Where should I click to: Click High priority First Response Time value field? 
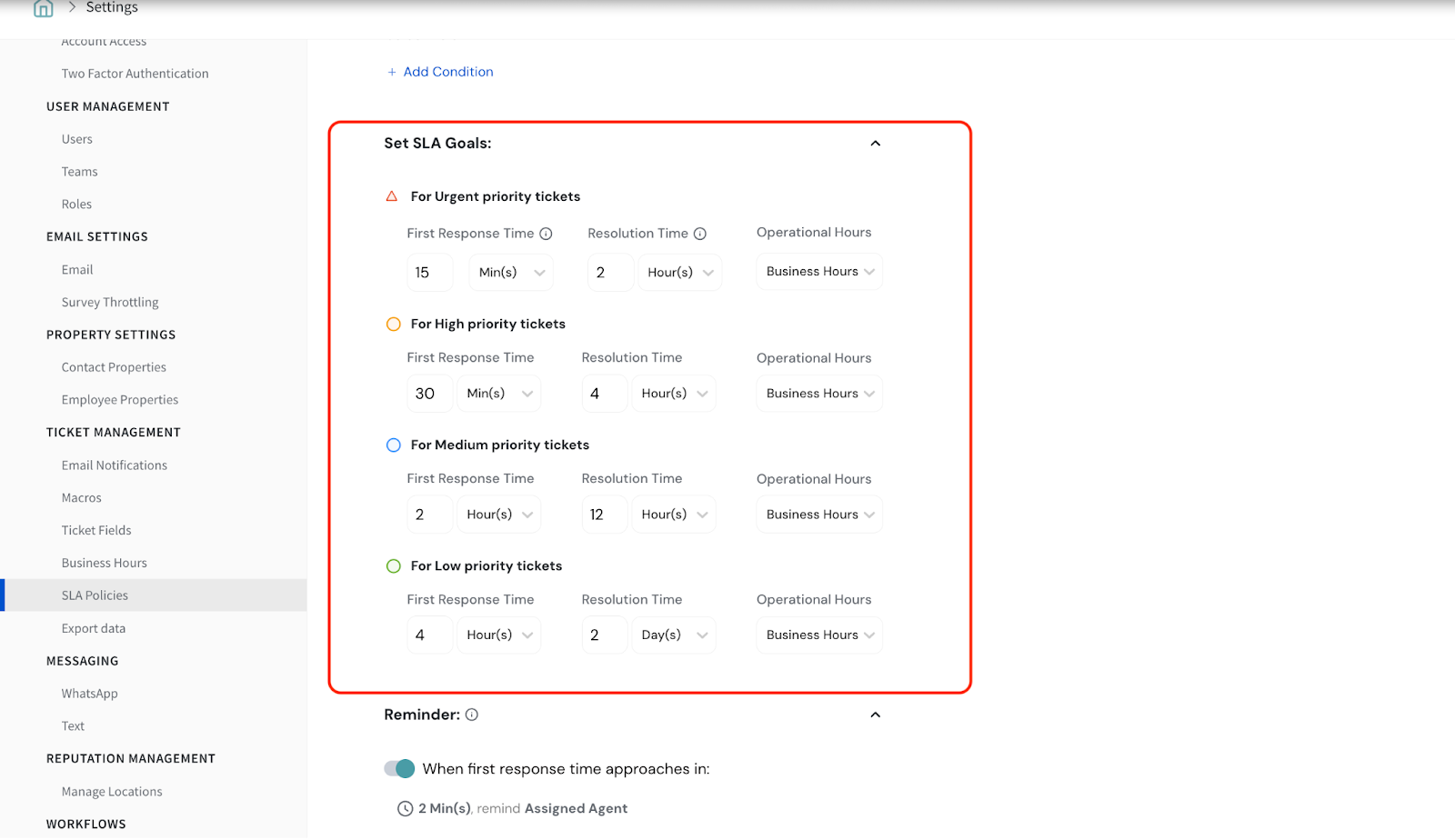point(428,394)
